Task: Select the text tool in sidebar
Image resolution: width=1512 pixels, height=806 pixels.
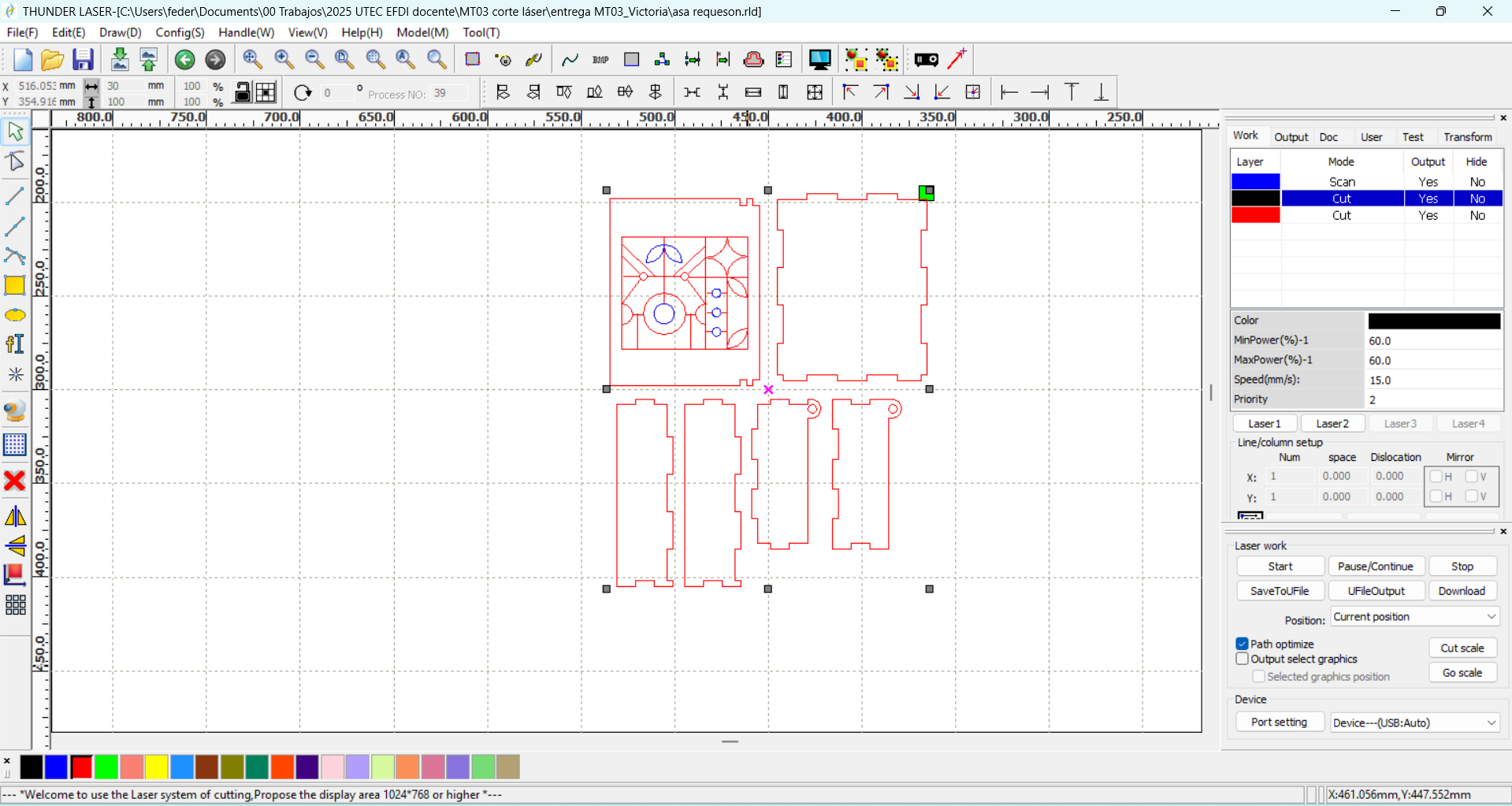Action: tap(15, 344)
